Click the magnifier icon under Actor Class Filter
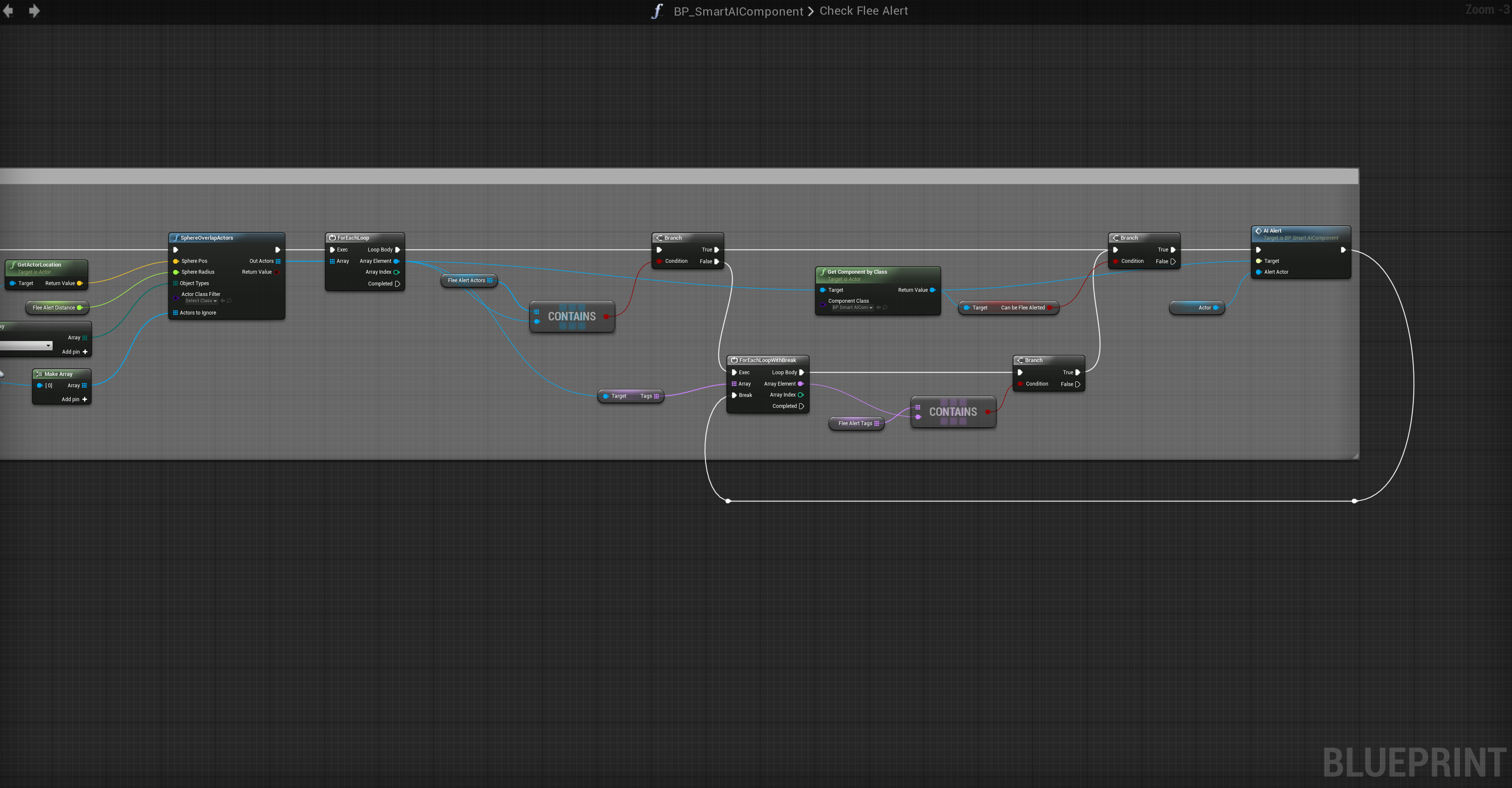 click(x=230, y=301)
